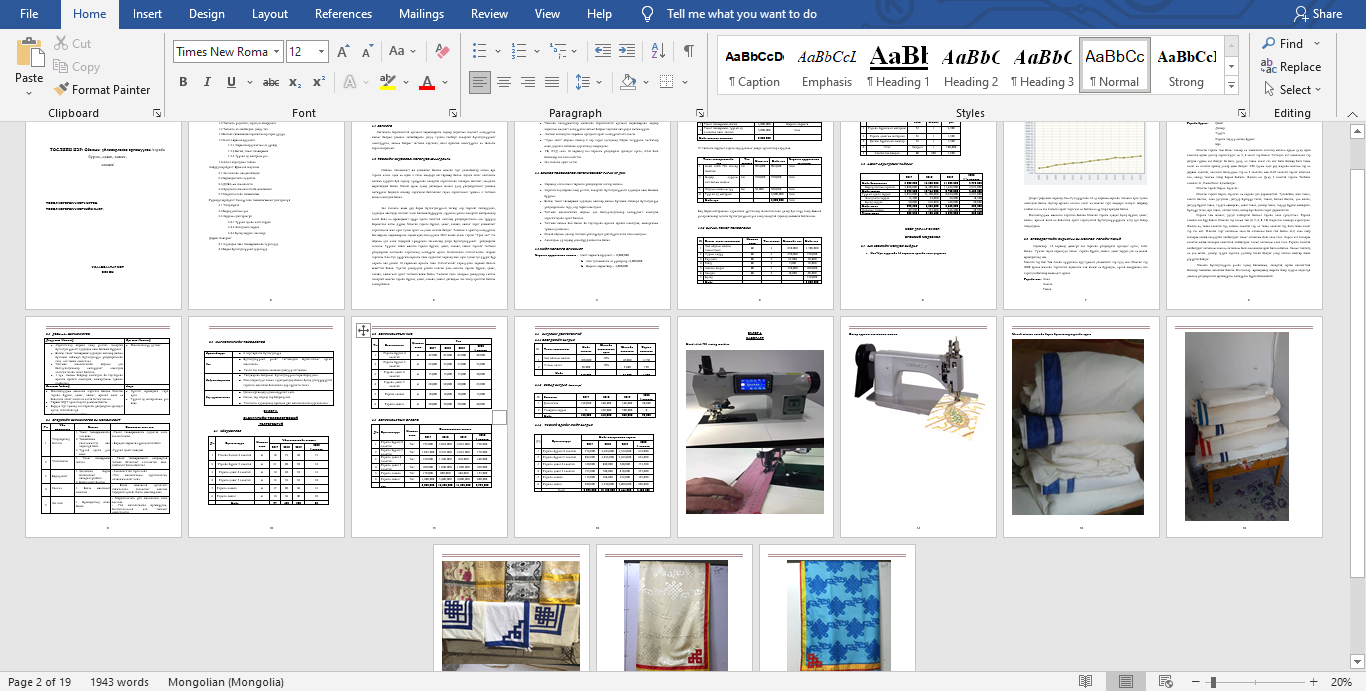Apply the font color red swatch
This screenshot has height=691, width=1366.
pos(427,83)
